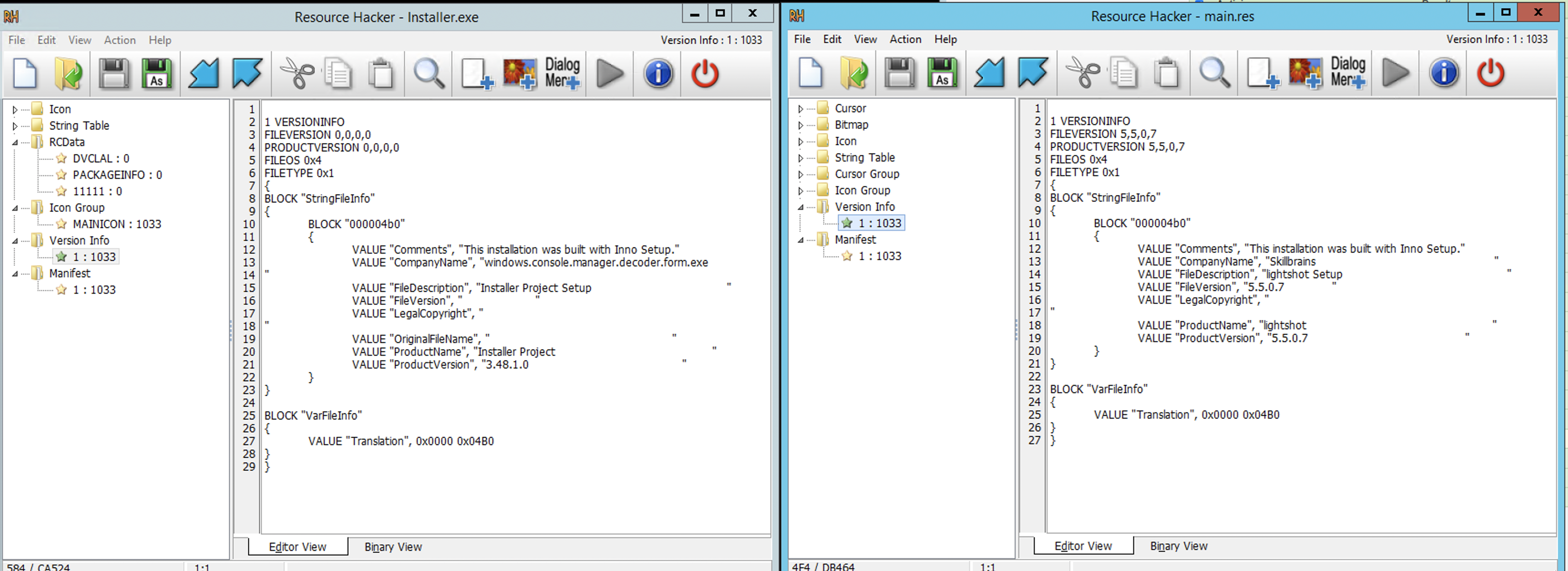Click Compile Script icon in Installer.exe window

pyautogui.click(x=203, y=74)
